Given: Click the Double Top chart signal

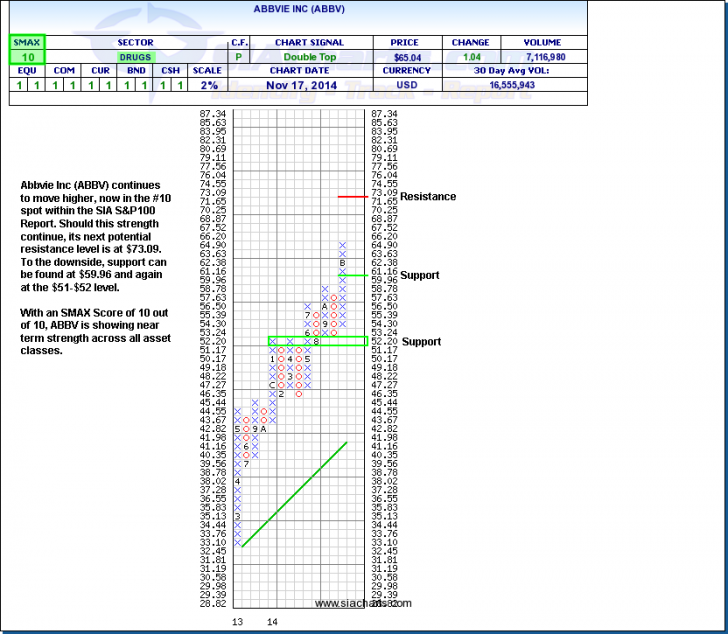Looking at the screenshot, I should click(308, 58).
